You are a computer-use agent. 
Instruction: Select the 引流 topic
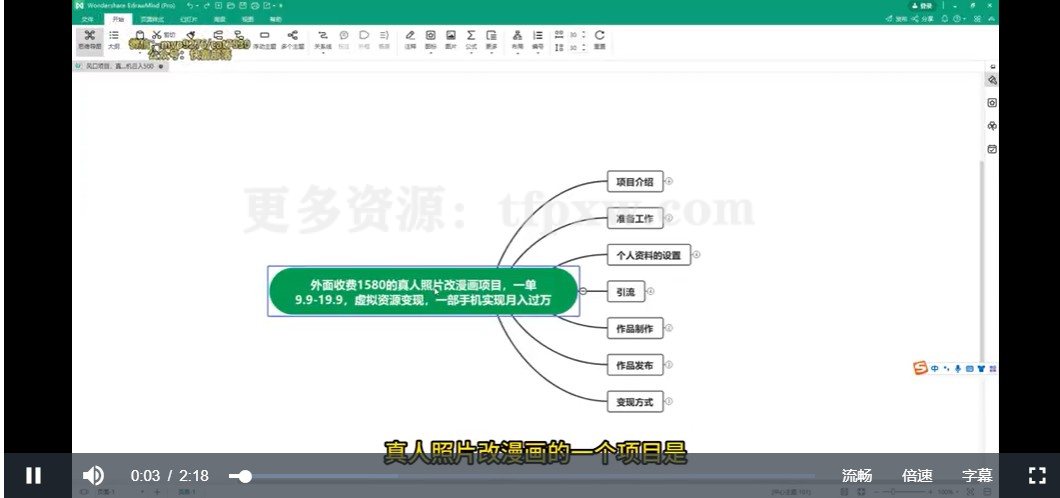pyautogui.click(x=625, y=292)
